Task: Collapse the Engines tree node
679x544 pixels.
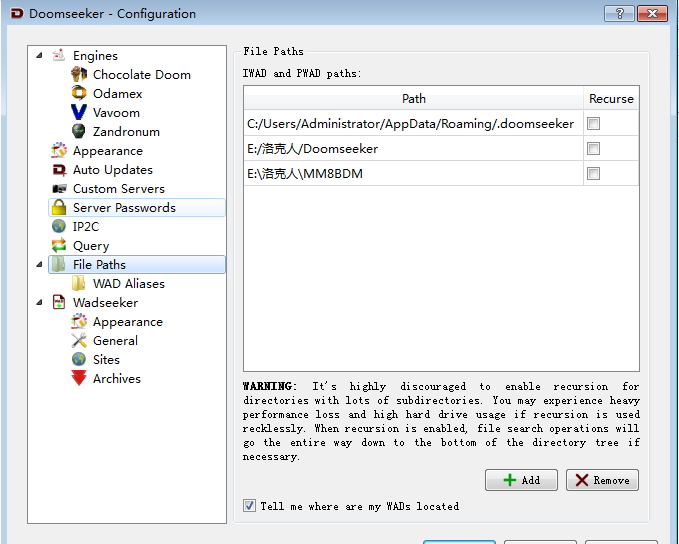Action: click(x=39, y=55)
